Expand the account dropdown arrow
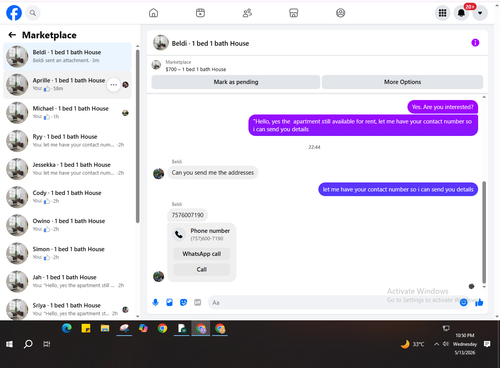Screen dimensions: 500x368 point(480,13)
